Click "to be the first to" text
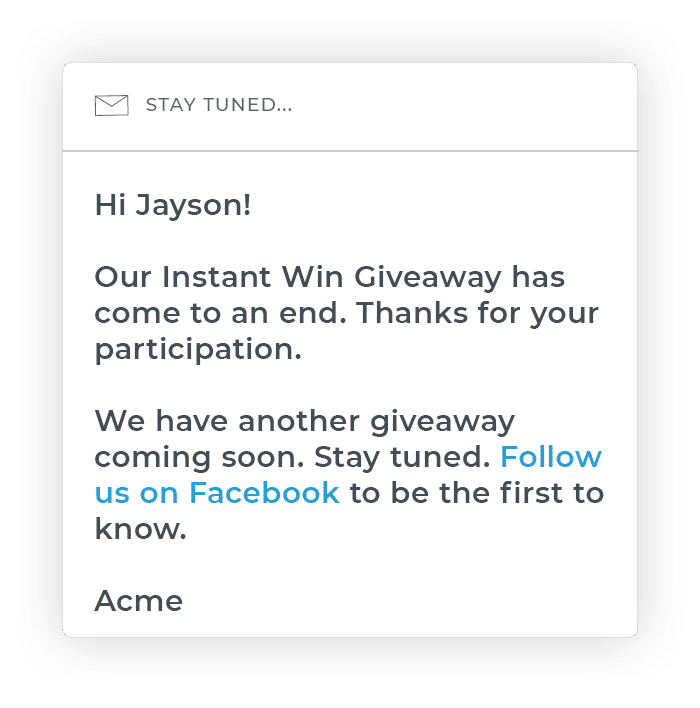 coord(476,493)
